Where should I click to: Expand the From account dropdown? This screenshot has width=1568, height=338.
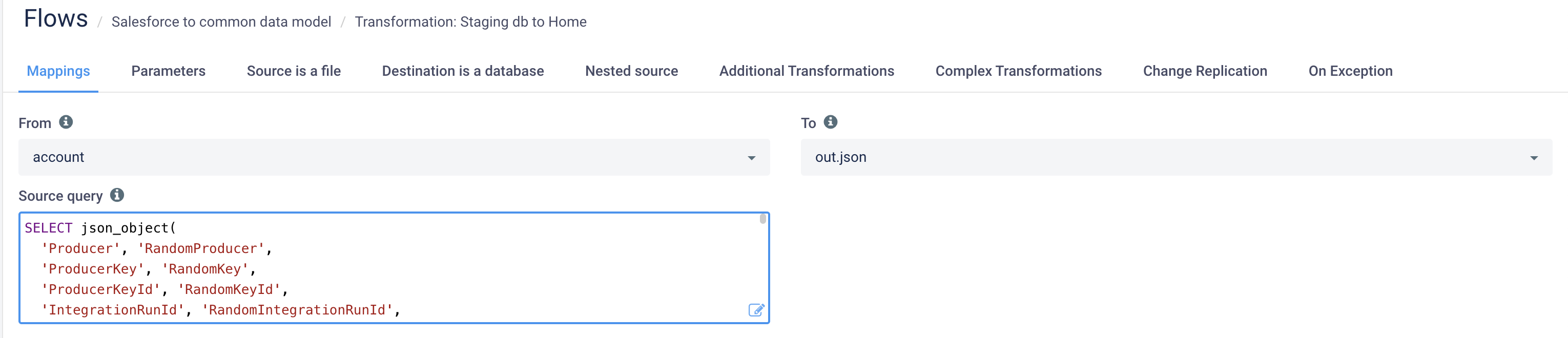(394, 157)
